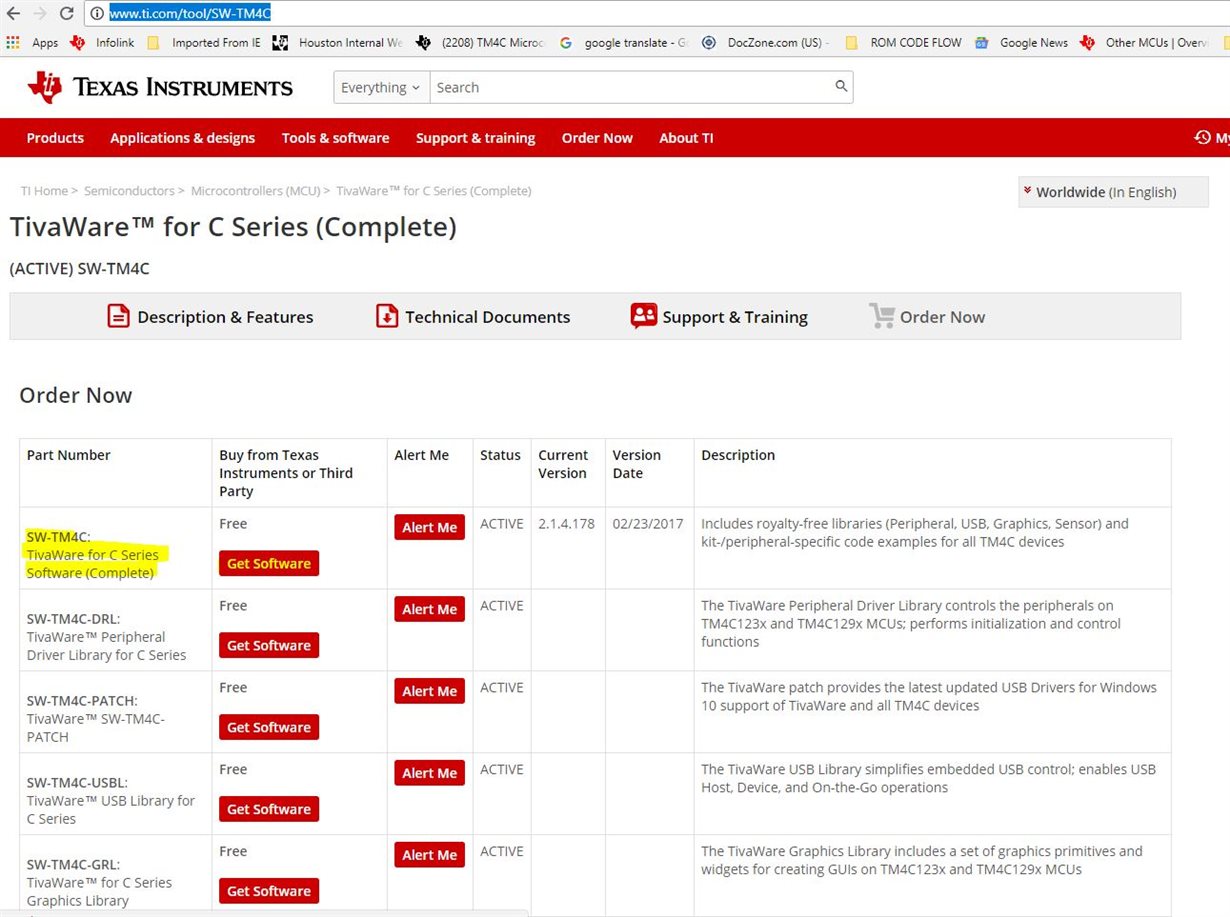Screen dimensions: 1230x917
Task: Open the Other MCUs bookmark
Action: click(x=1145, y=43)
